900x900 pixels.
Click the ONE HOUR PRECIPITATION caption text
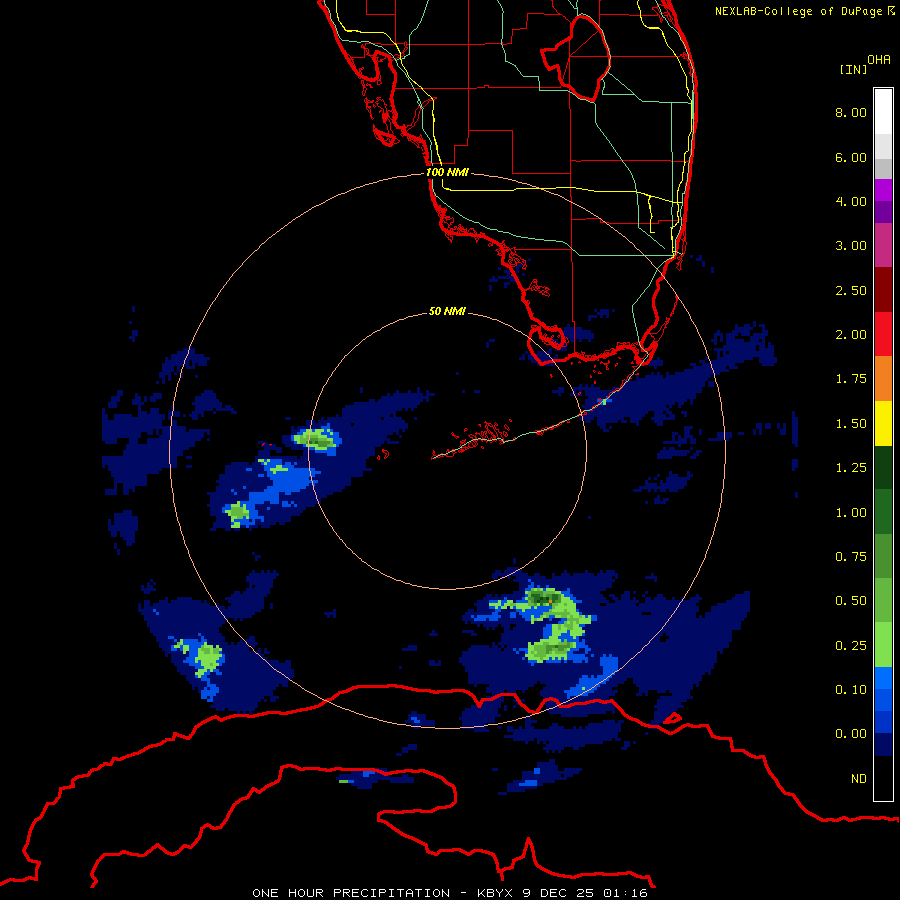(x=351, y=893)
